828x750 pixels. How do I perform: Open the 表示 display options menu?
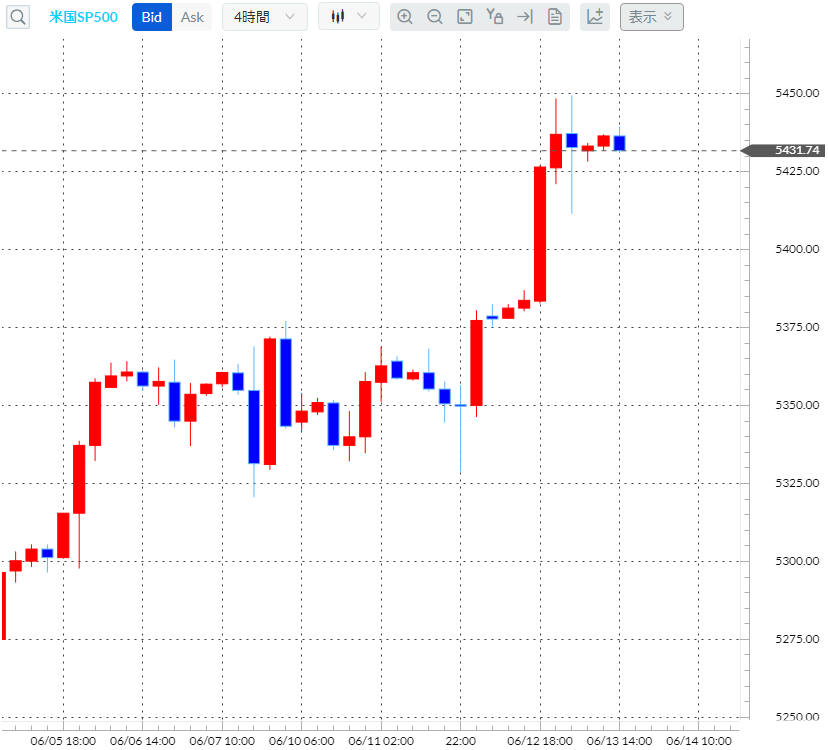click(x=651, y=17)
